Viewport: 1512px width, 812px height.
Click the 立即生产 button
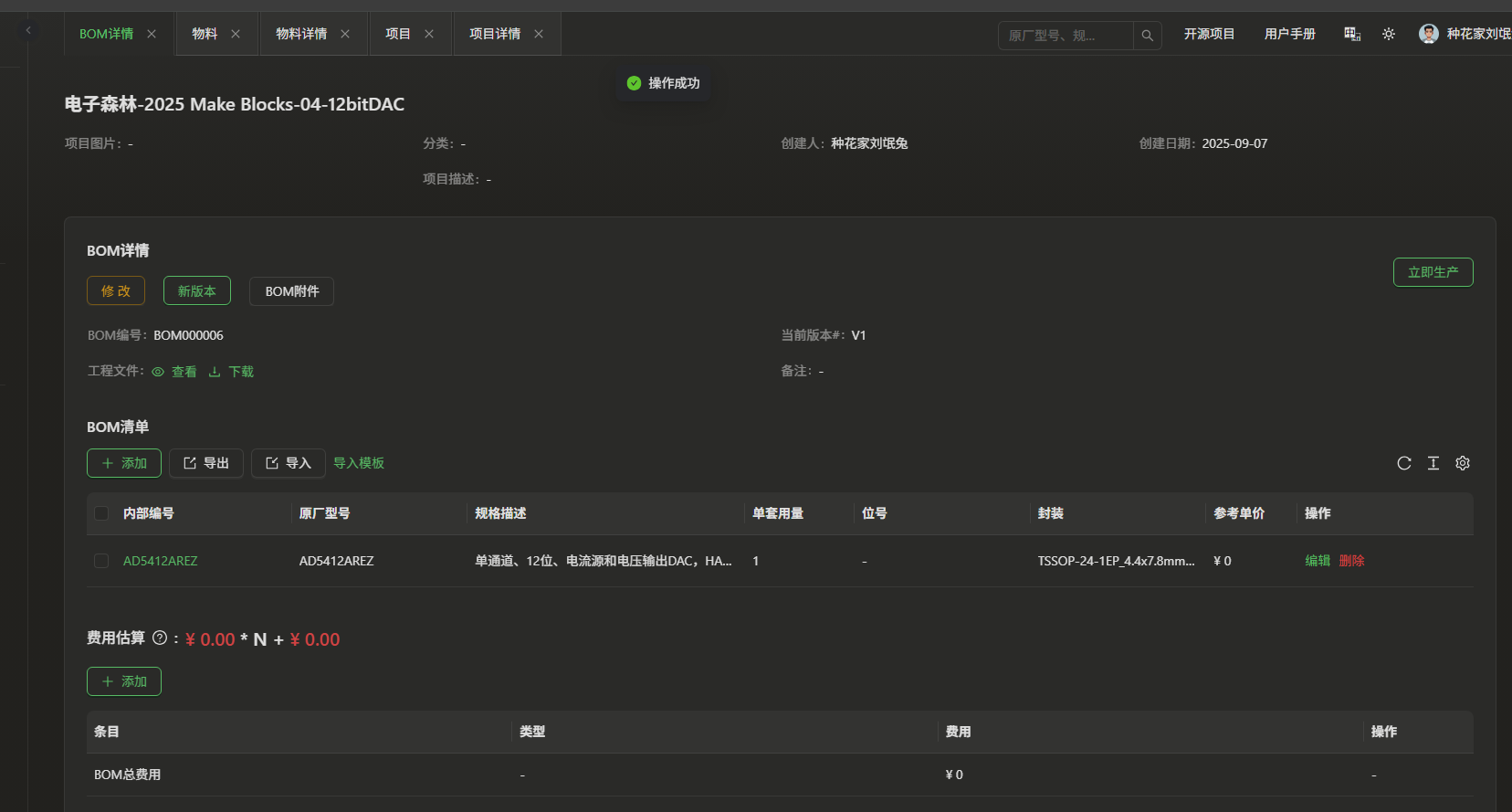pos(1433,272)
